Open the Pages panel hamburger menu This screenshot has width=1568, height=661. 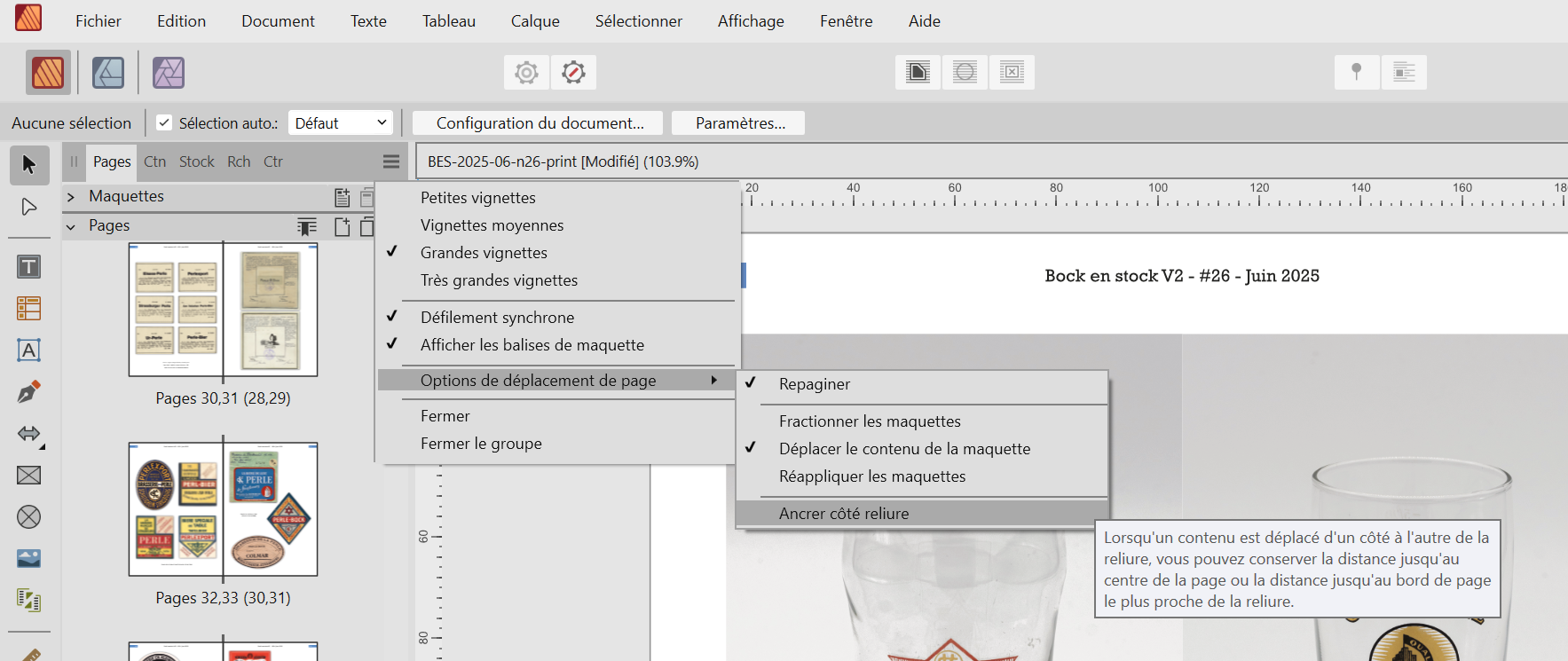point(391,161)
